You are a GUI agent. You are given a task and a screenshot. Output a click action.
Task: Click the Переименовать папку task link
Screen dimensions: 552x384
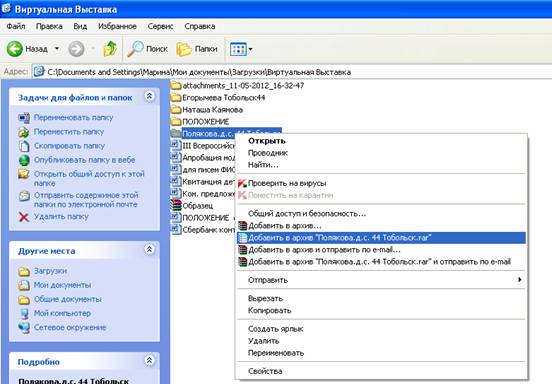[74, 118]
